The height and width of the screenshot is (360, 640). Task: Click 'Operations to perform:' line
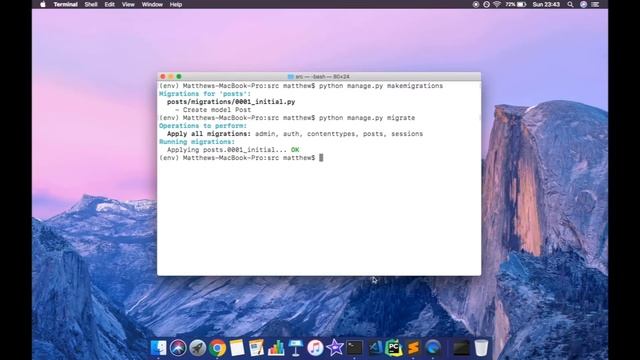(x=203, y=126)
